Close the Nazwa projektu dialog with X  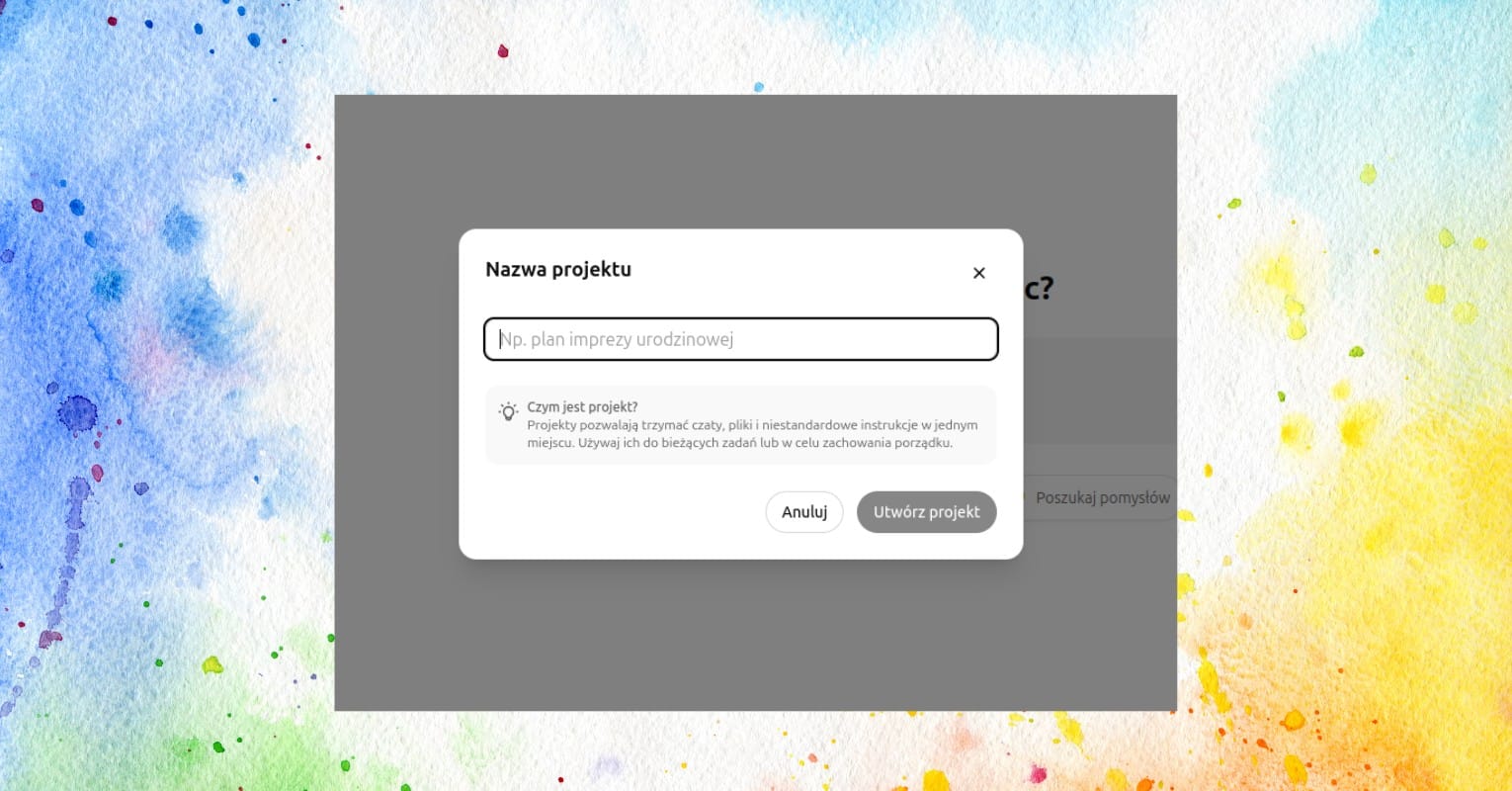[978, 273]
